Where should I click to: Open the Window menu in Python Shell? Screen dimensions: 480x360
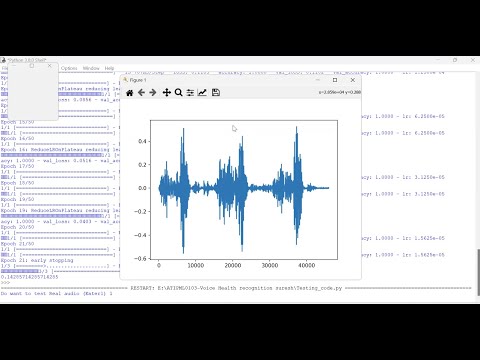tap(91, 68)
